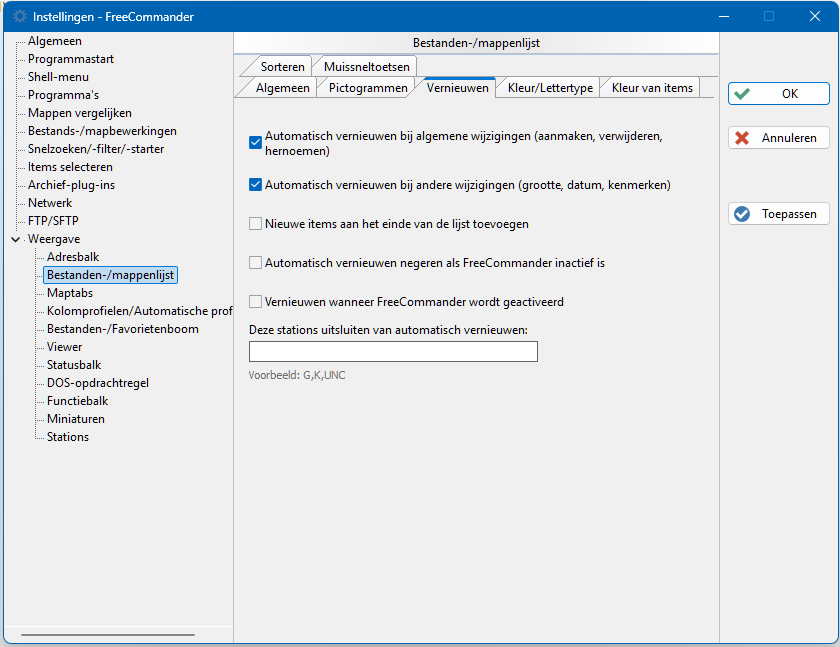840x647 pixels.
Task: Open the Pictogrammen tab
Action: pos(368,88)
